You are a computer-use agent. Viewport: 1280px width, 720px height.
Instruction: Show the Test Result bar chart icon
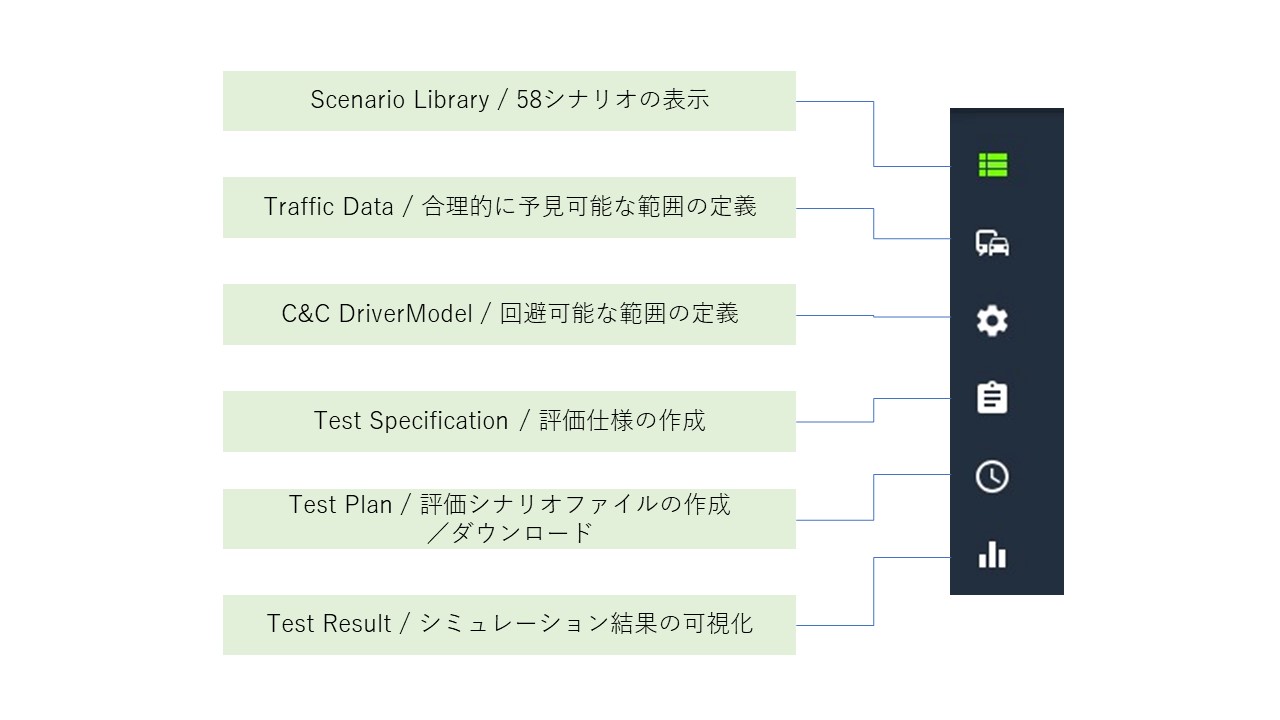pyautogui.click(x=992, y=554)
